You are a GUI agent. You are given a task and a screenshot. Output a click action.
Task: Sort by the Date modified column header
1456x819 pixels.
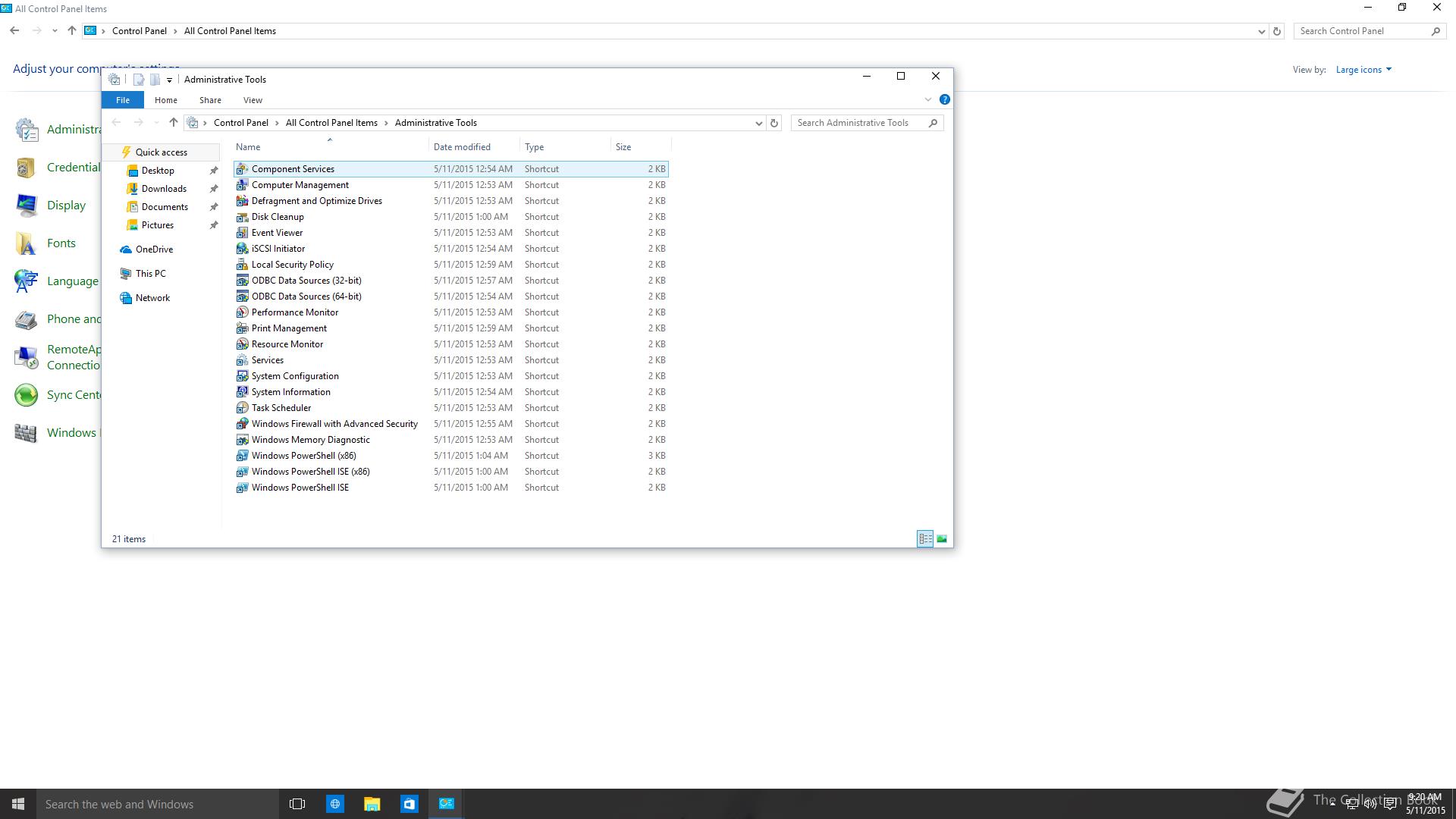pos(475,147)
